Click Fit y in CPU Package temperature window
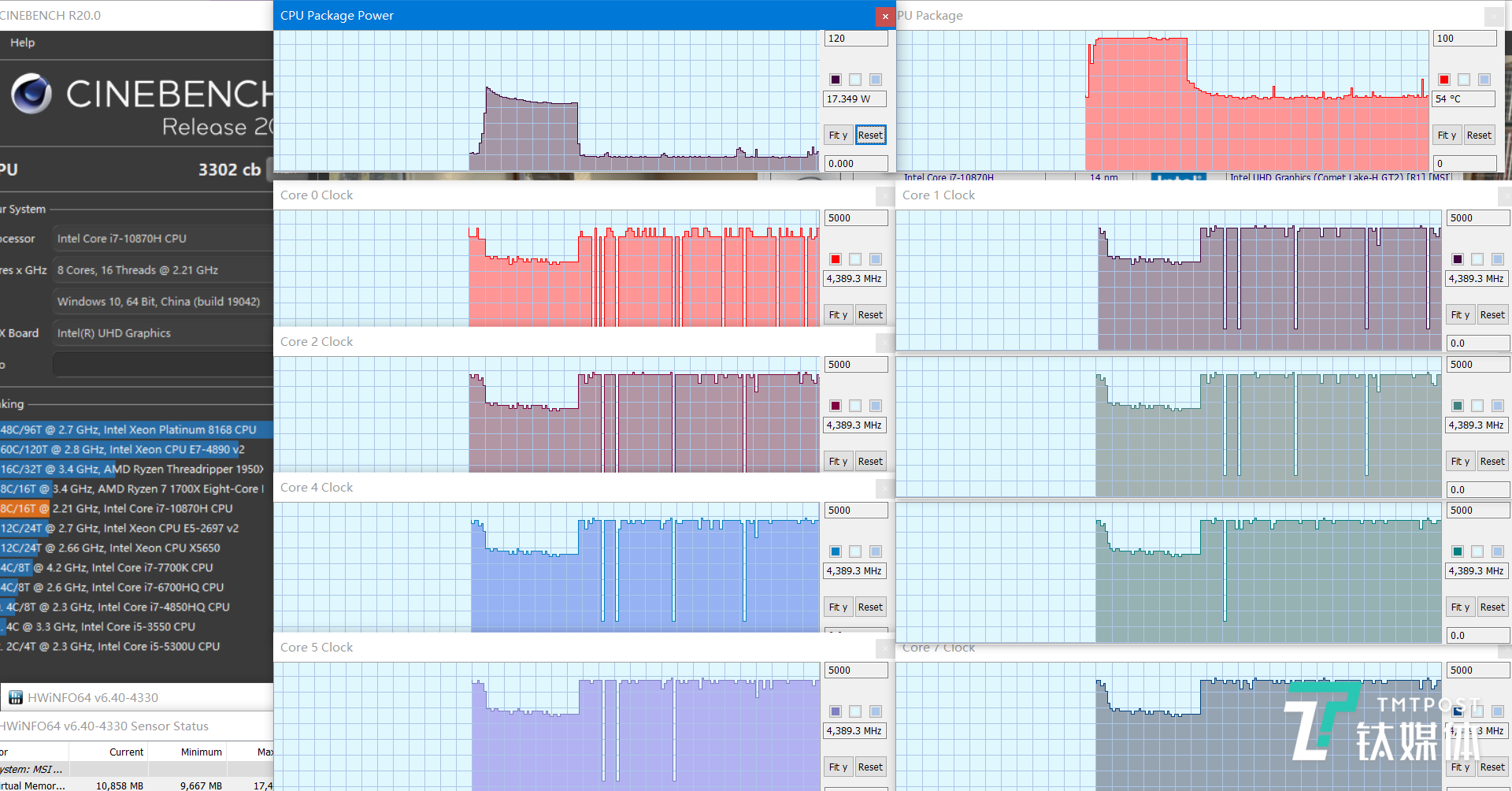Image resolution: width=1512 pixels, height=791 pixels. (x=1447, y=136)
